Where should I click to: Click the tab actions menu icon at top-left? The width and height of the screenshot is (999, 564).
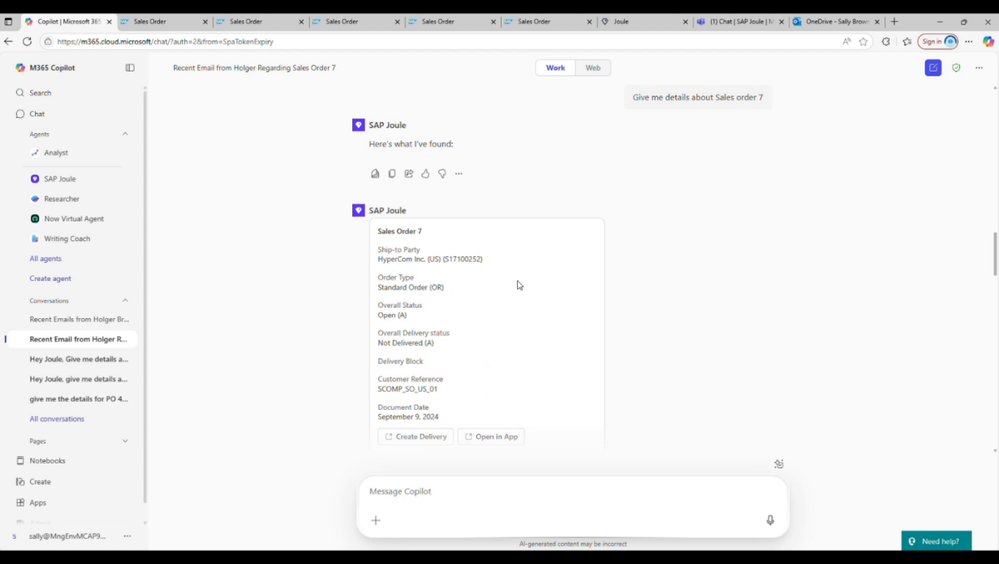click(8, 22)
